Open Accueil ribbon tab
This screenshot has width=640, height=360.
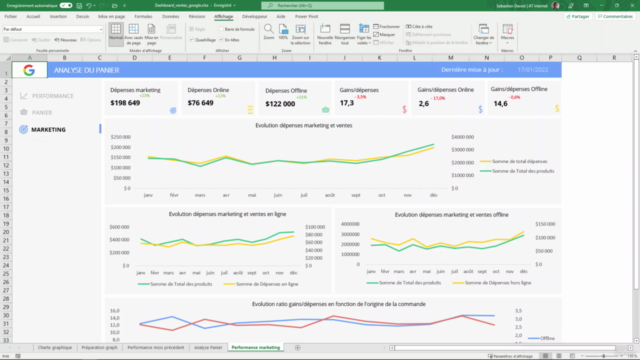pos(33,16)
